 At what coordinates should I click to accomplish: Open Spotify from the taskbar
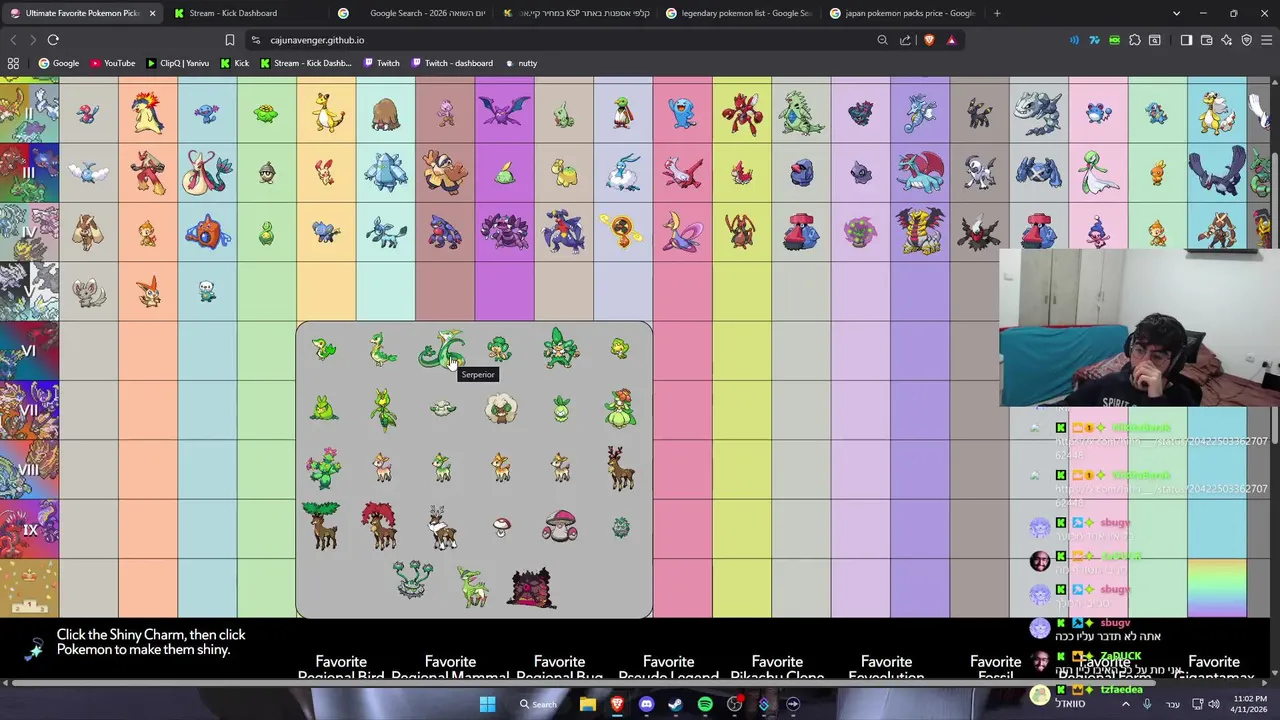[705, 704]
